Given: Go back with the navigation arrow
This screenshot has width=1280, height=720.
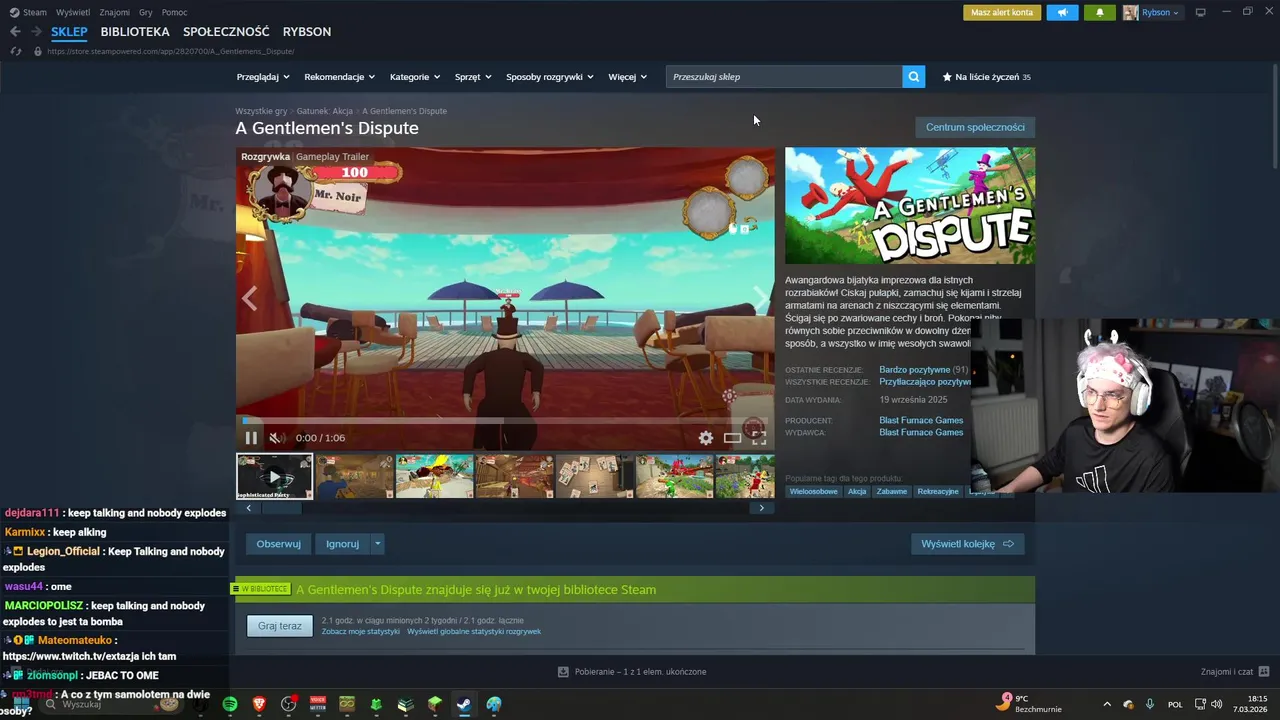Looking at the screenshot, I should [x=15, y=32].
